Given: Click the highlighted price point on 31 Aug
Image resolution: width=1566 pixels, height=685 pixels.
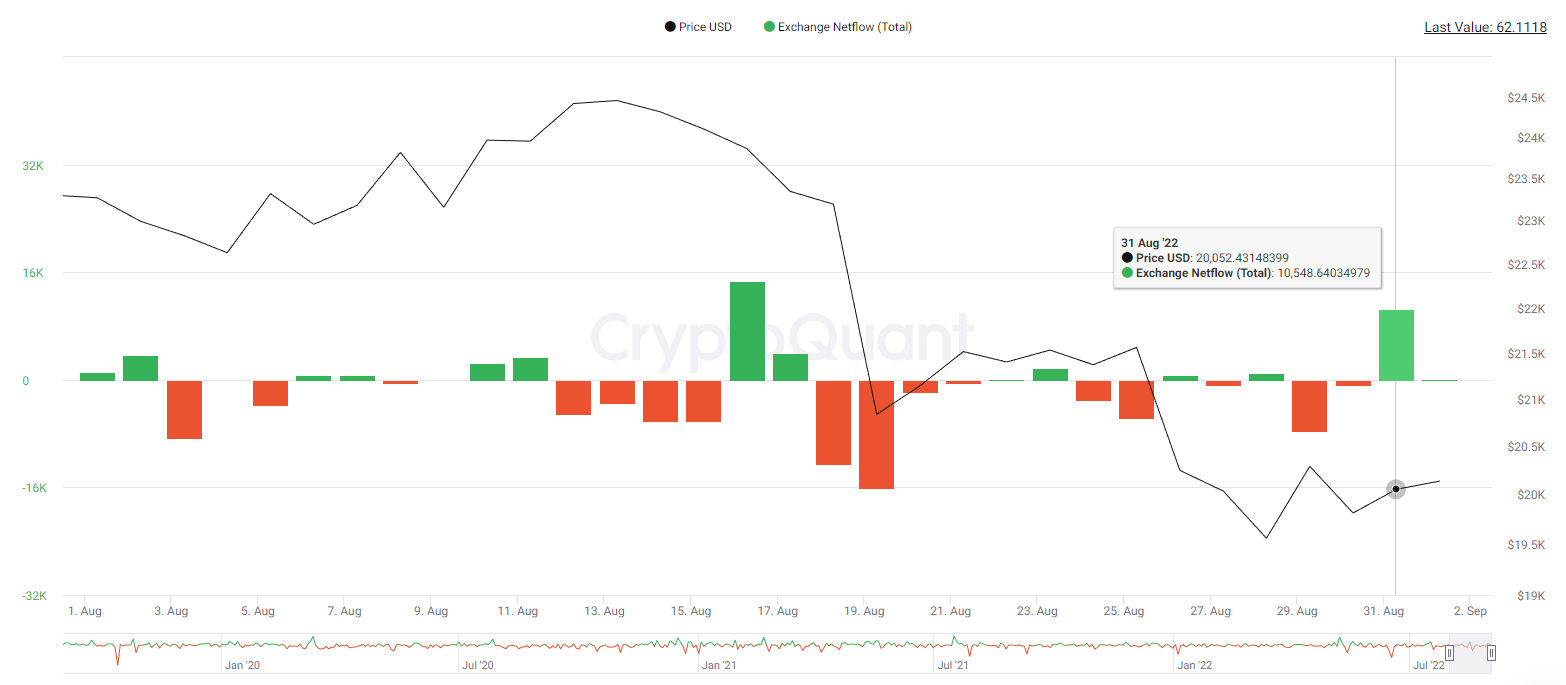Looking at the screenshot, I should [x=1396, y=489].
